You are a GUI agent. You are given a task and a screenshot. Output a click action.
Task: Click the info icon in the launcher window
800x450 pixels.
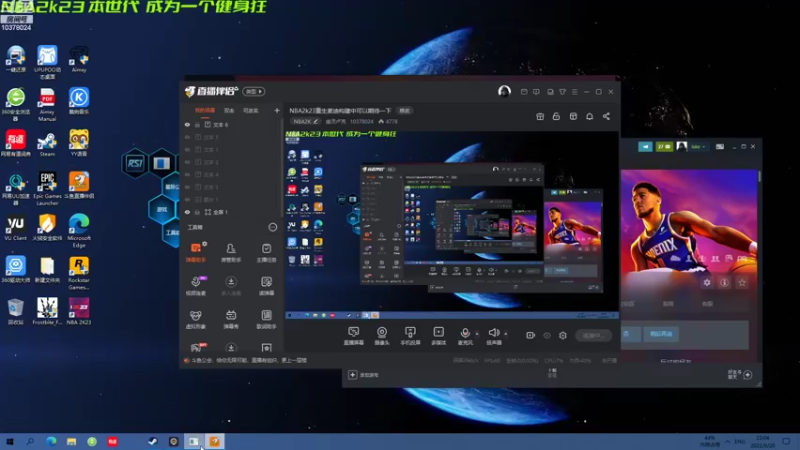pyautogui.click(x=724, y=282)
